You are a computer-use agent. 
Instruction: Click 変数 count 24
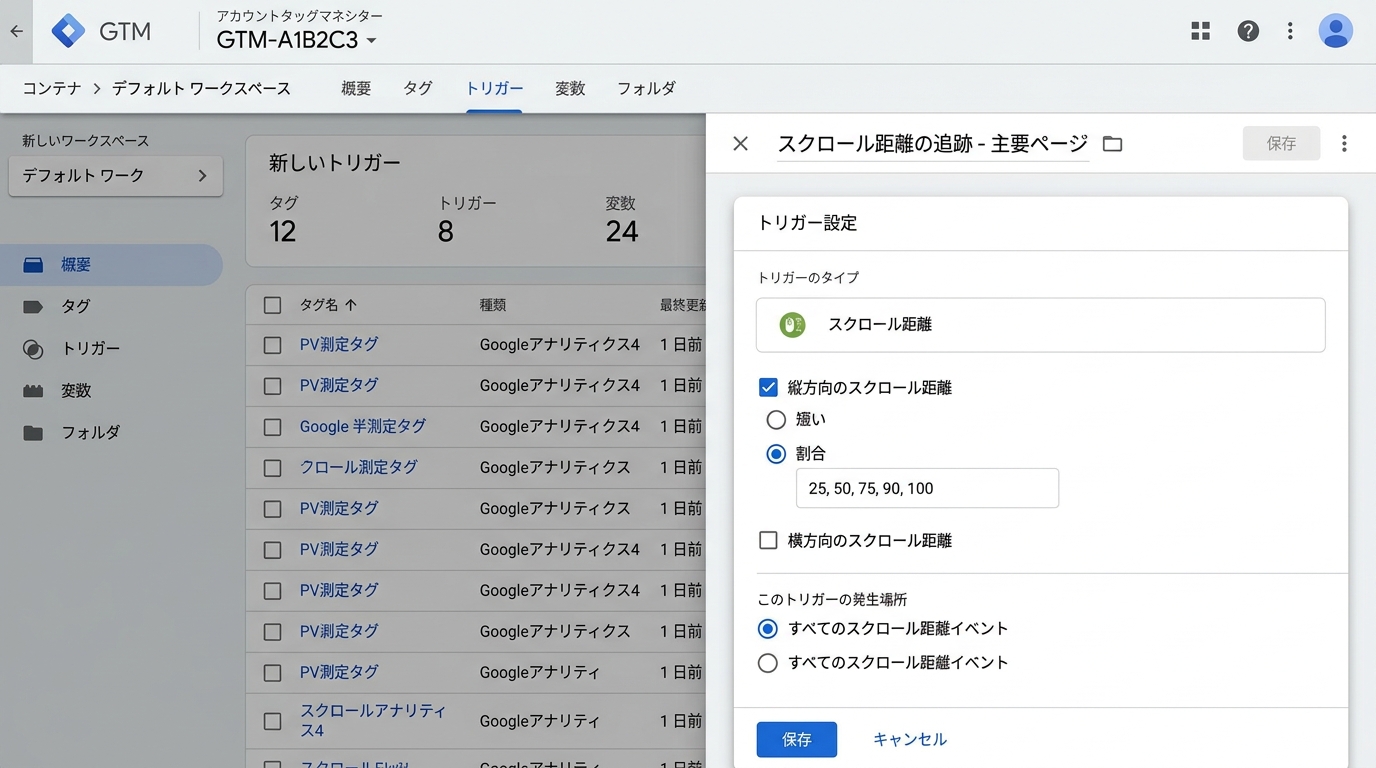click(622, 231)
